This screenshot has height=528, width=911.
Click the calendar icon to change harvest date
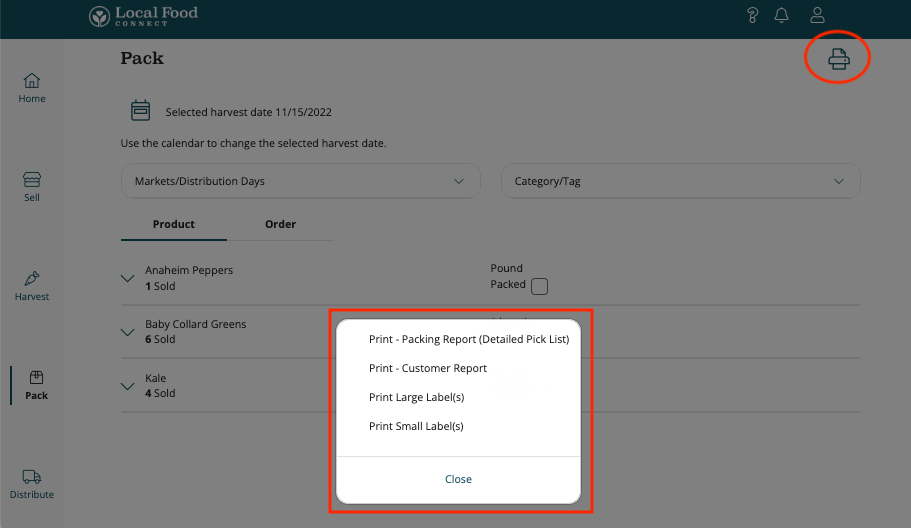(141, 111)
